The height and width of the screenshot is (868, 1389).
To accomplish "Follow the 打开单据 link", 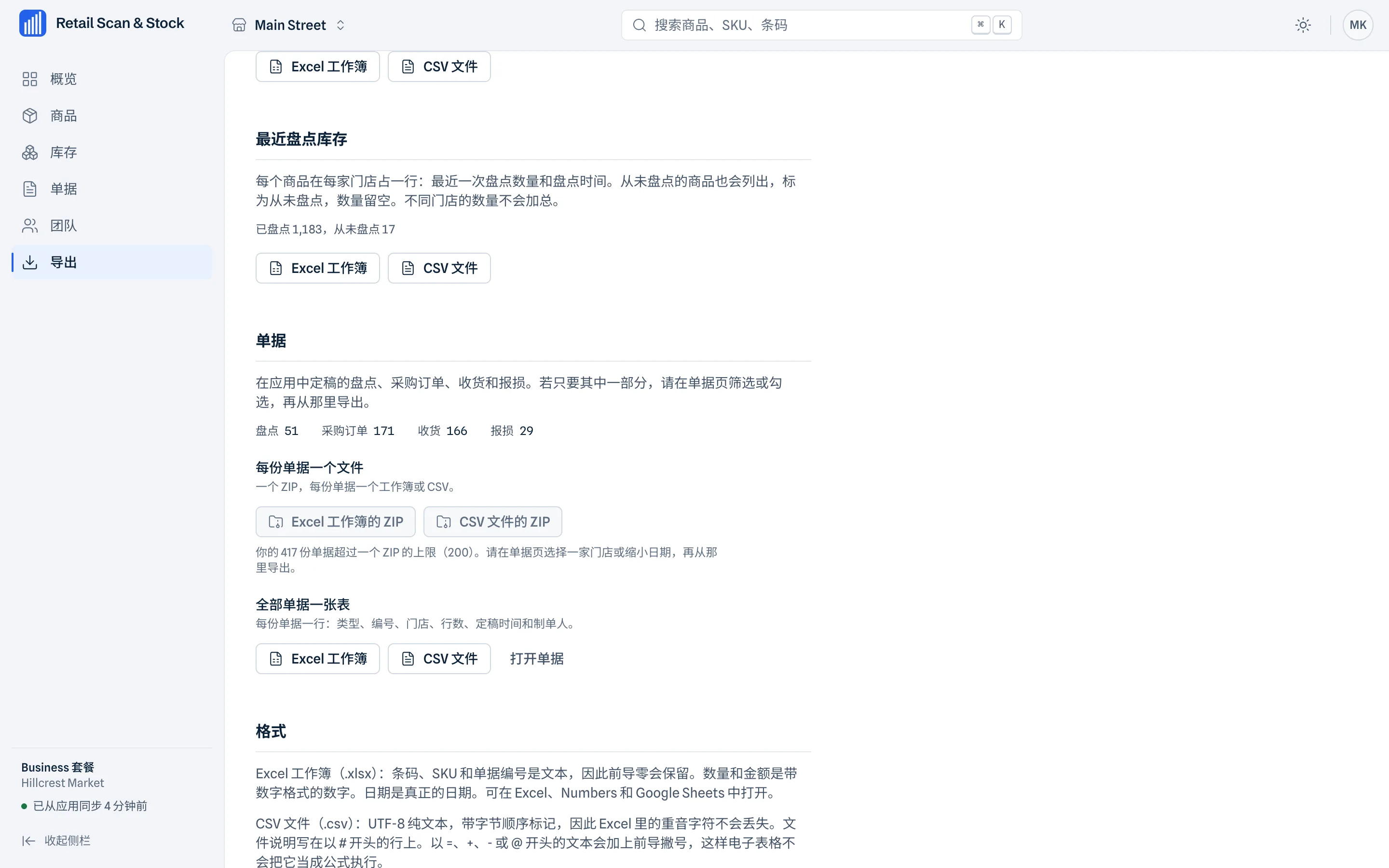I will [x=537, y=659].
